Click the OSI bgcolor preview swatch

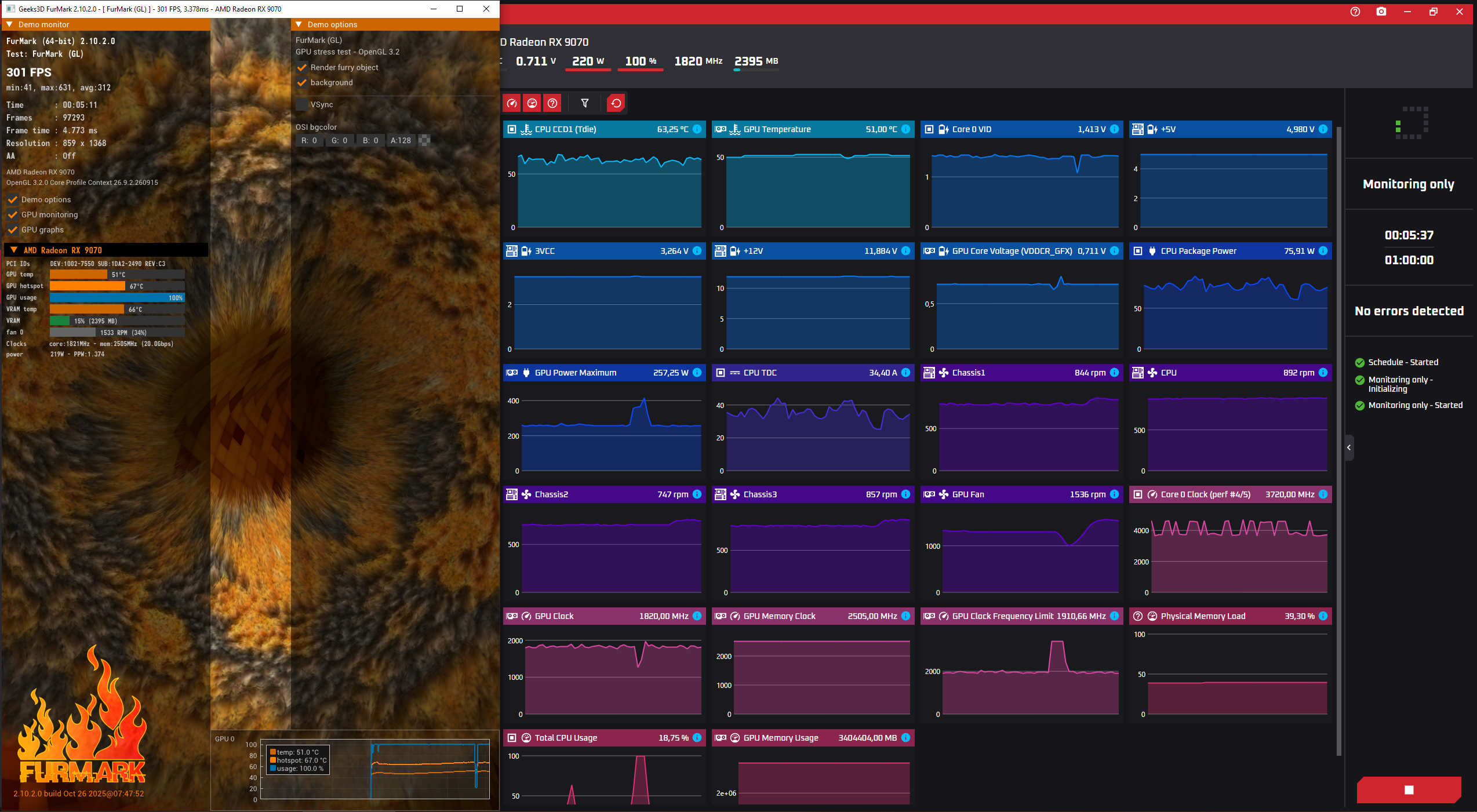(424, 140)
